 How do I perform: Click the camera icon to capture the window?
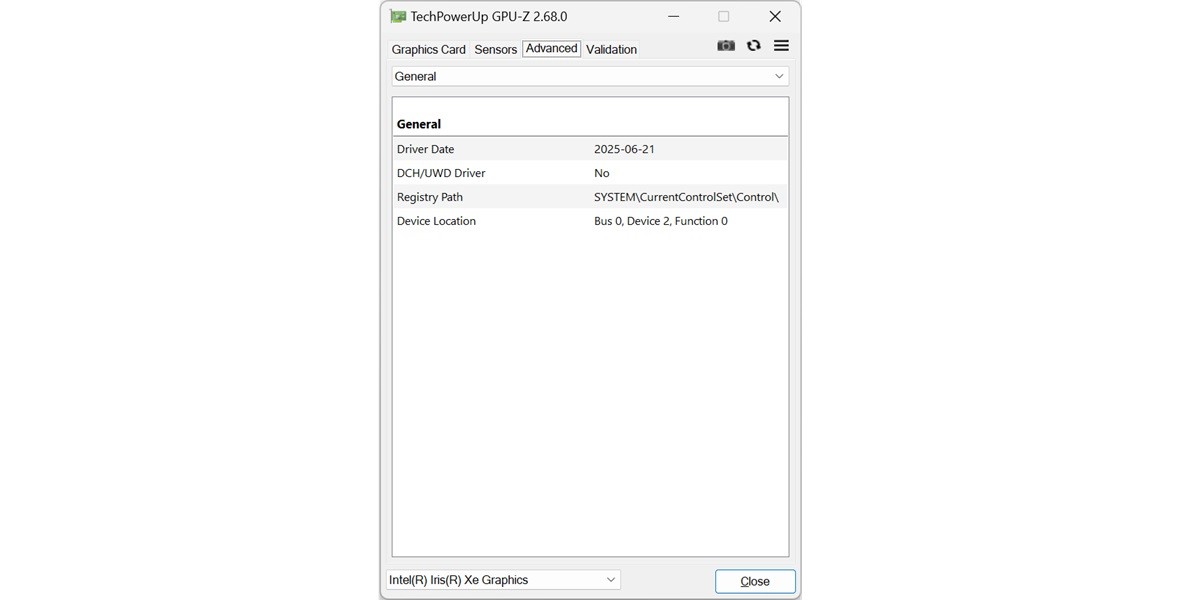point(725,45)
